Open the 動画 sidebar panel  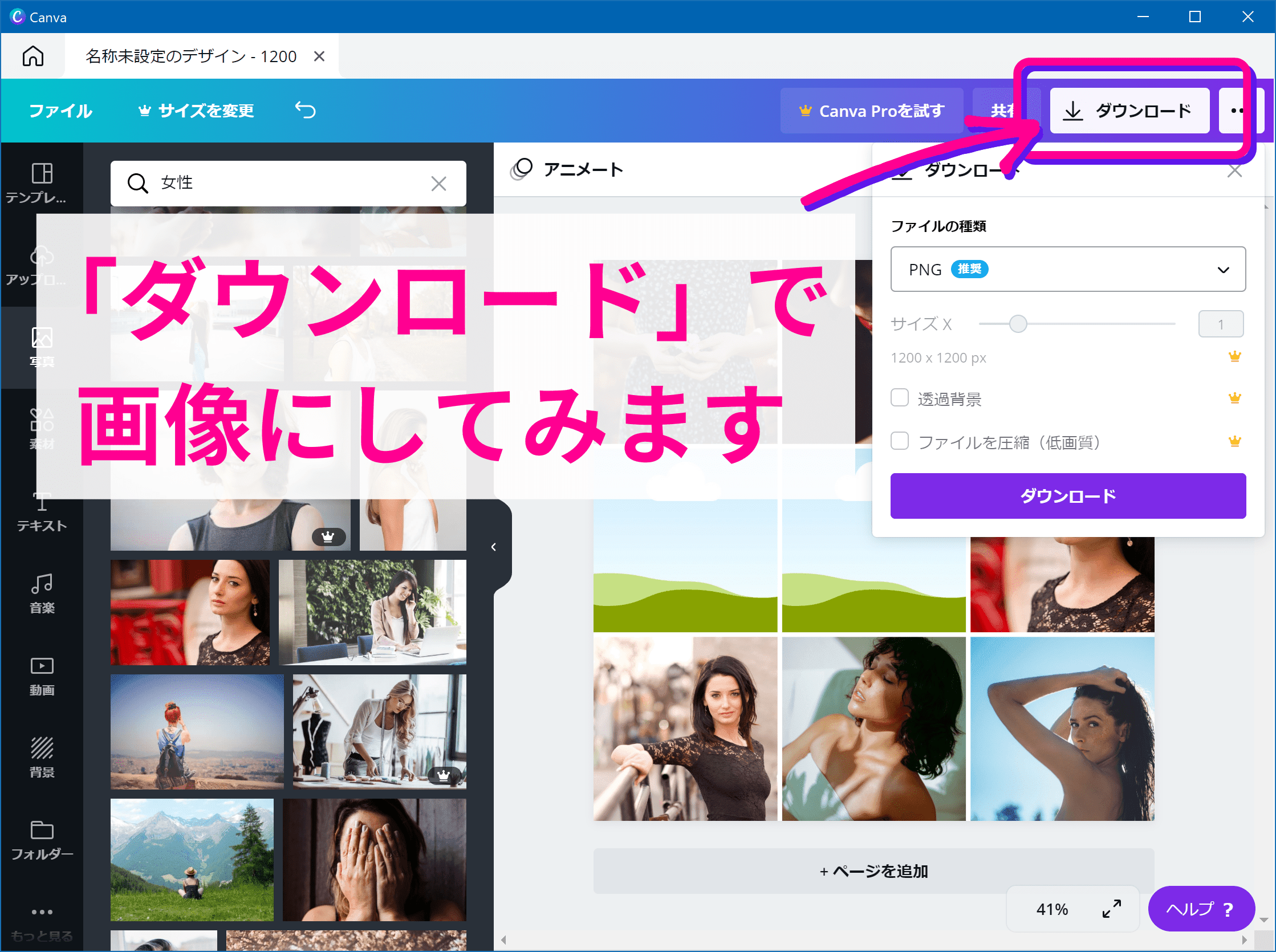click(42, 676)
